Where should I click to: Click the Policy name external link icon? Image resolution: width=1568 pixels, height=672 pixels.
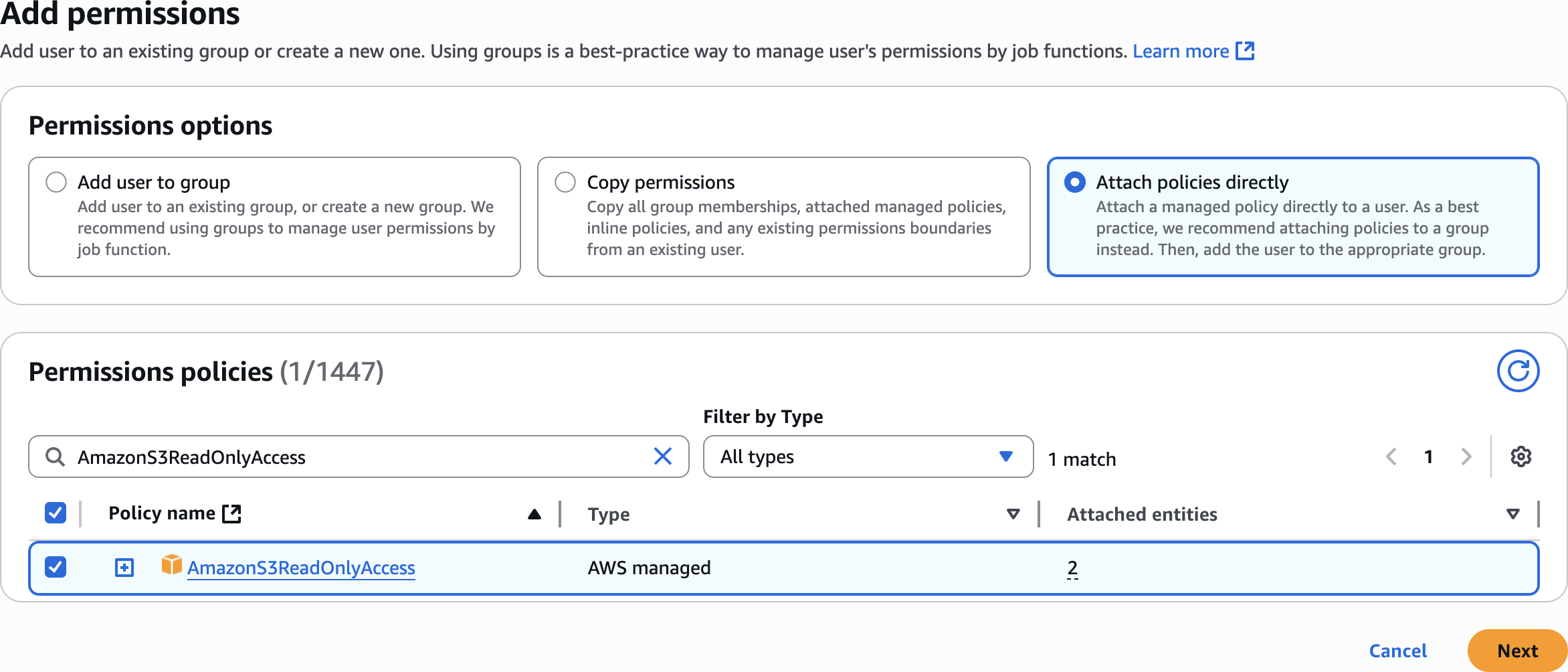[x=231, y=513]
